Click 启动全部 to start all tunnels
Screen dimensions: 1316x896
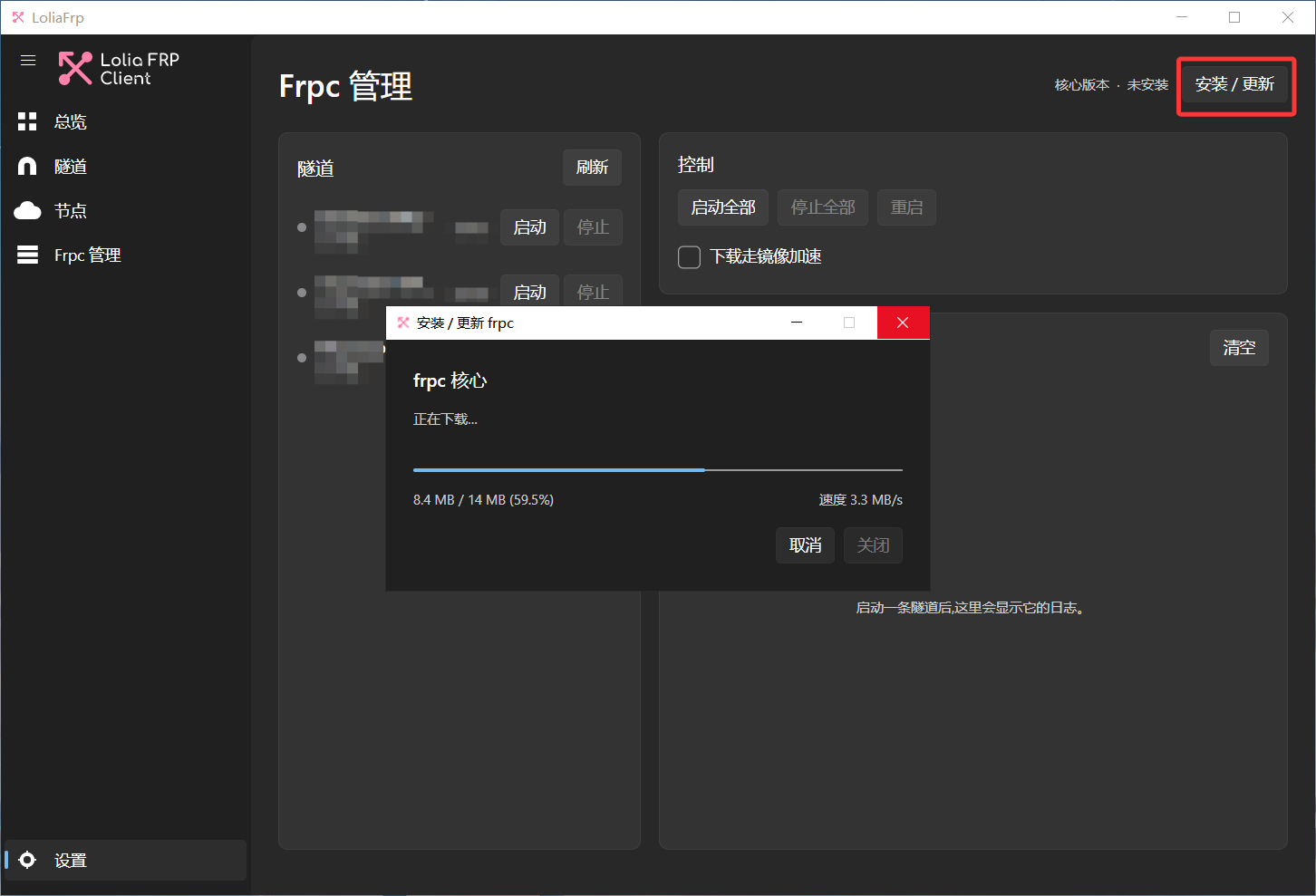pos(723,207)
